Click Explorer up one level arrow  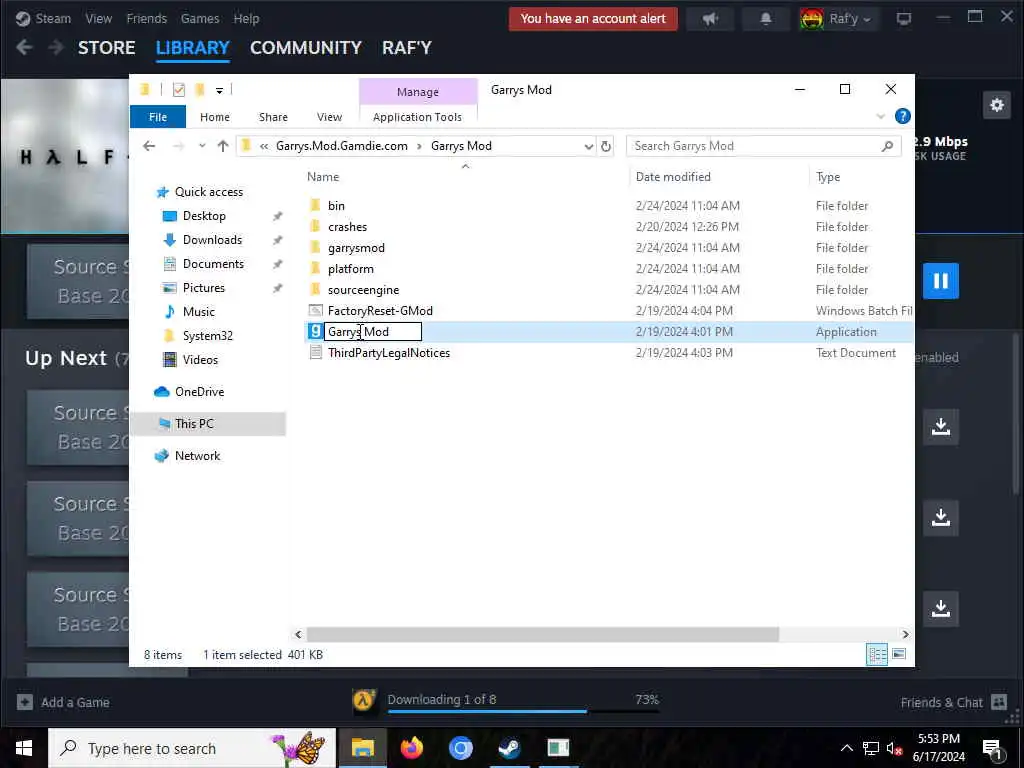(x=223, y=146)
